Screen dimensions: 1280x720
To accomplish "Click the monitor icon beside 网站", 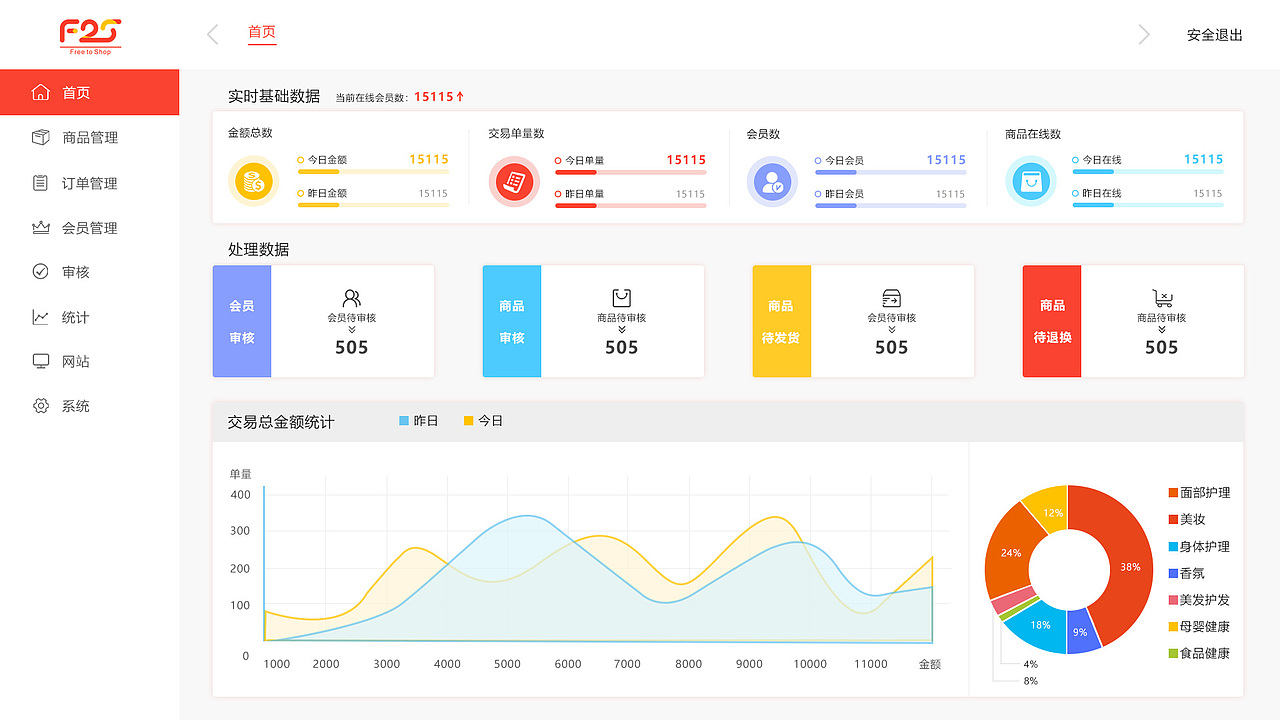I will 41,361.
